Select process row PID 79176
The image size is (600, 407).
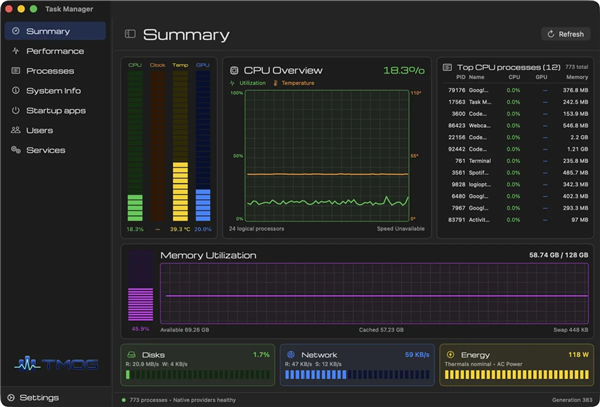515,90
